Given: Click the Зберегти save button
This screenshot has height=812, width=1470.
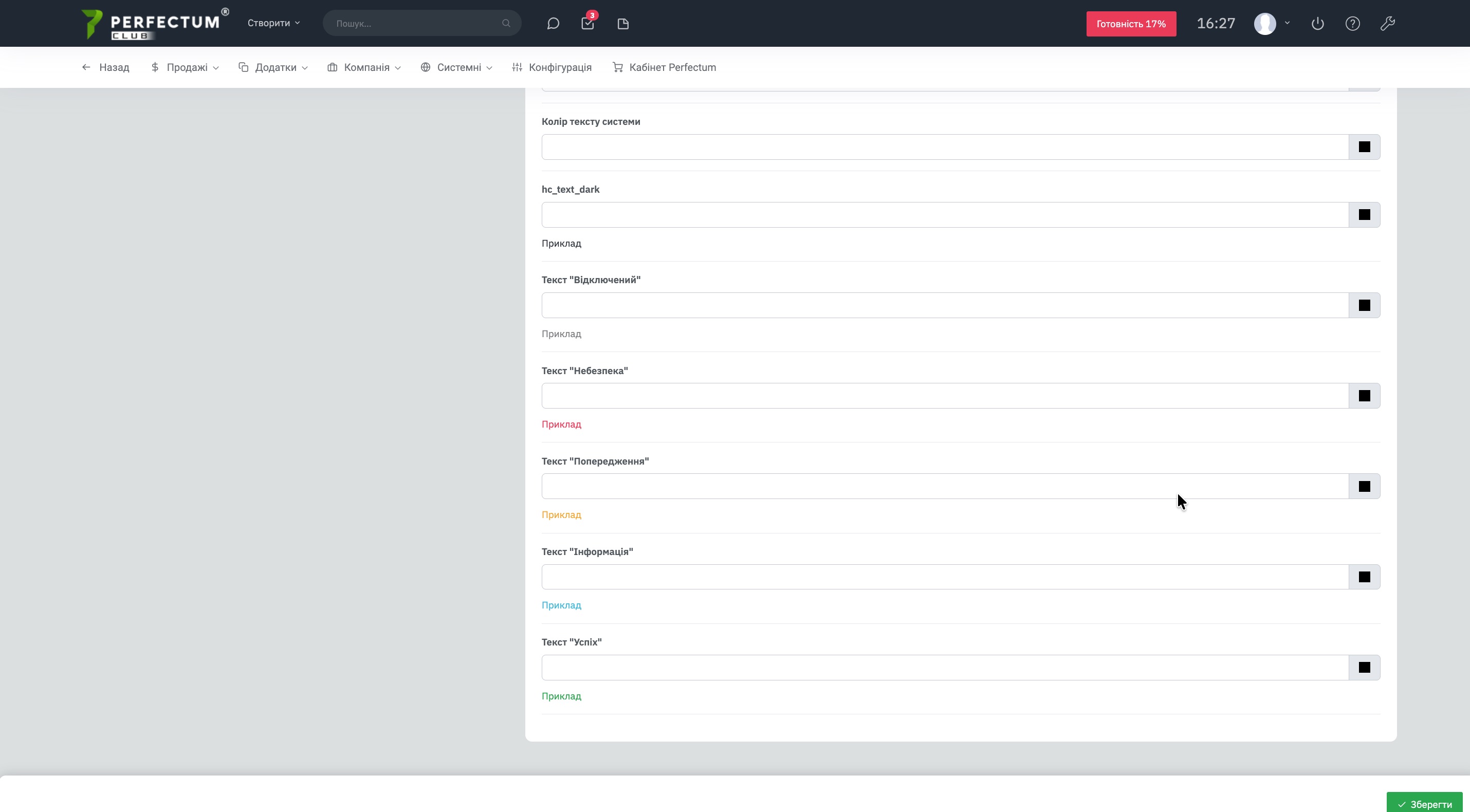Looking at the screenshot, I should click(1424, 803).
